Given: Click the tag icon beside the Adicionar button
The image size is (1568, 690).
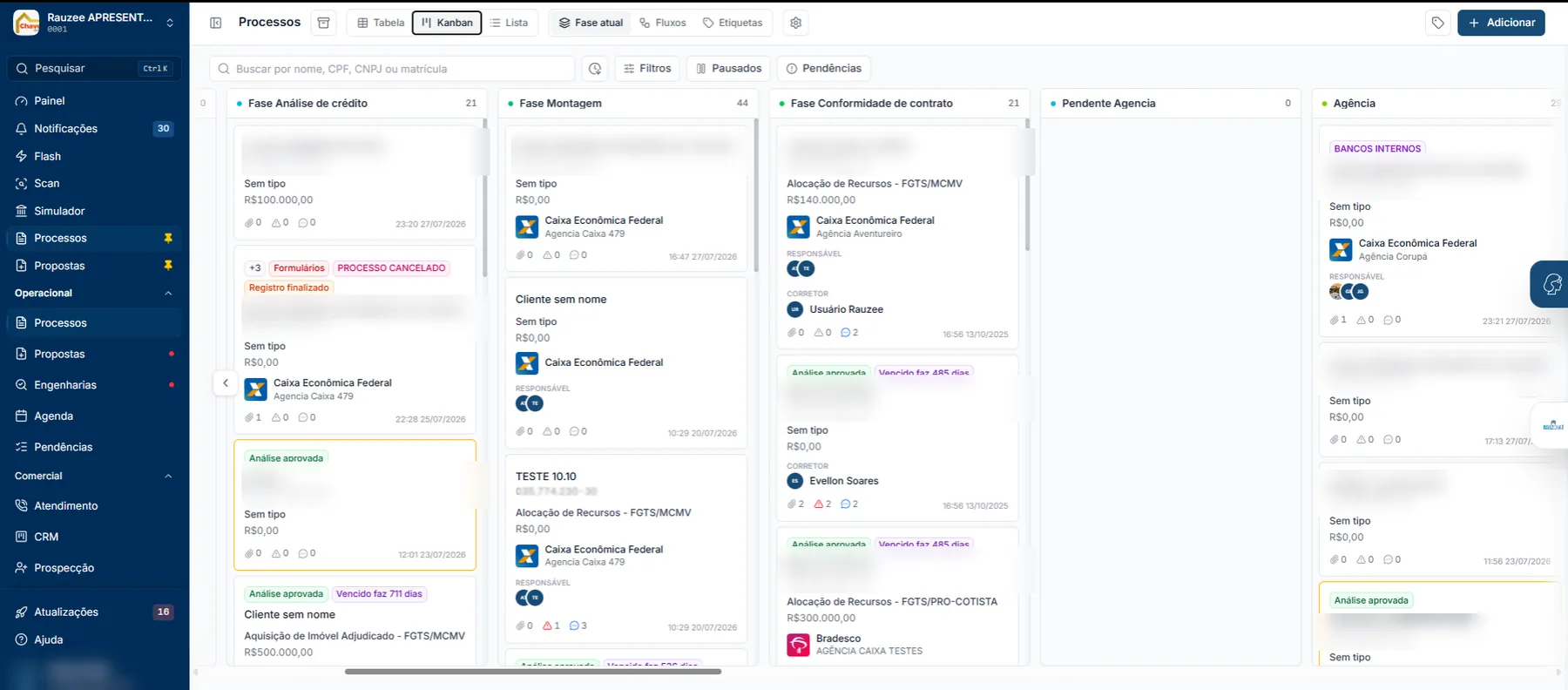Looking at the screenshot, I should click(1438, 23).
